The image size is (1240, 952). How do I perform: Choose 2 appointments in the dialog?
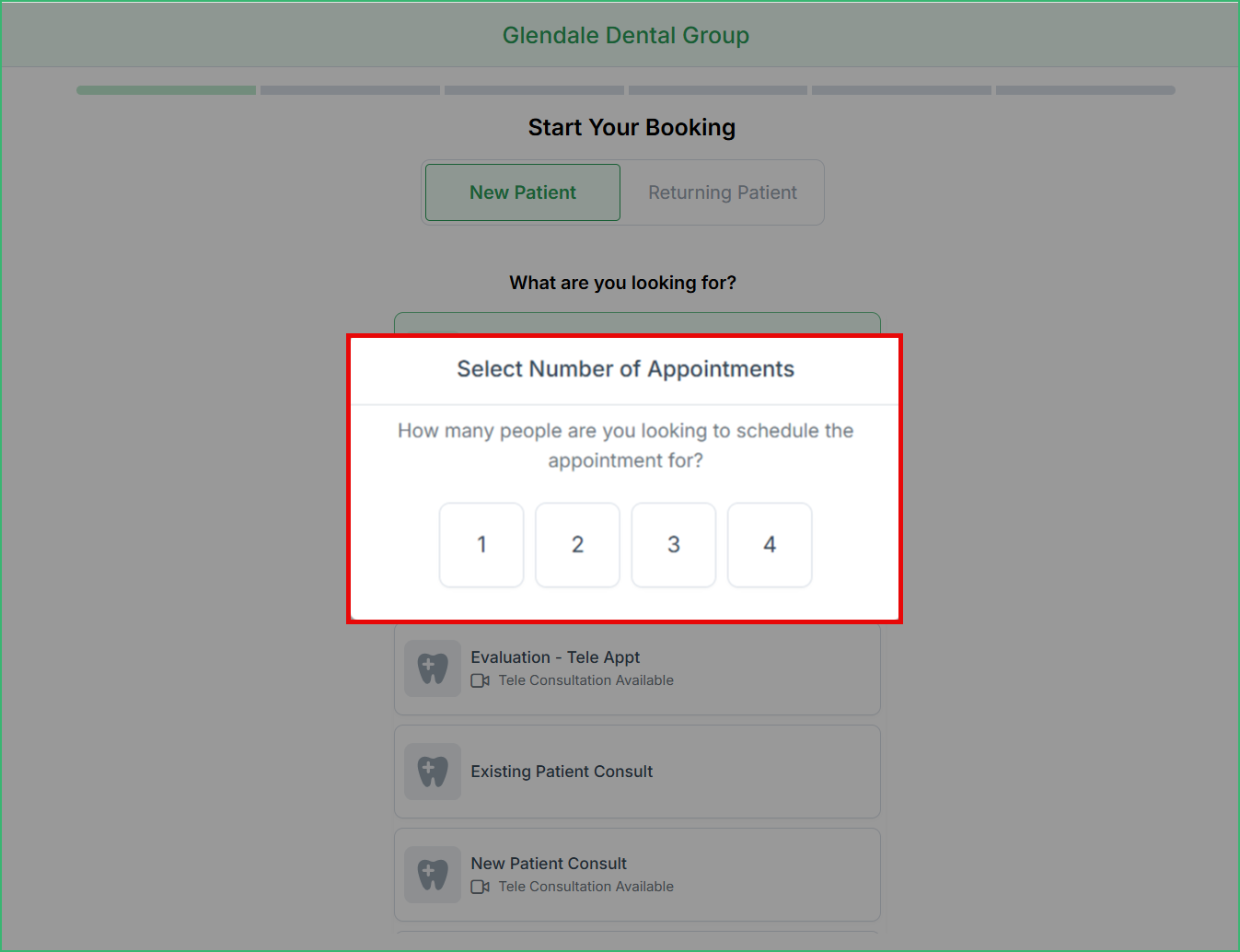(x=577, y=544)
